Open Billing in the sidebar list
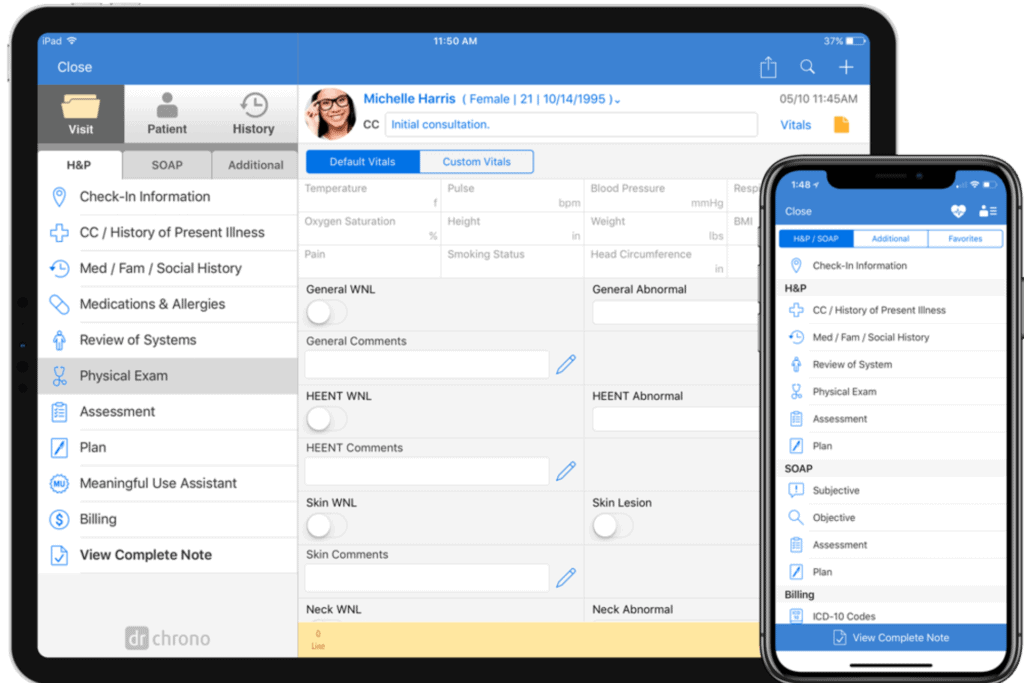Screen dimensions: 1024x683 (98, 519)
